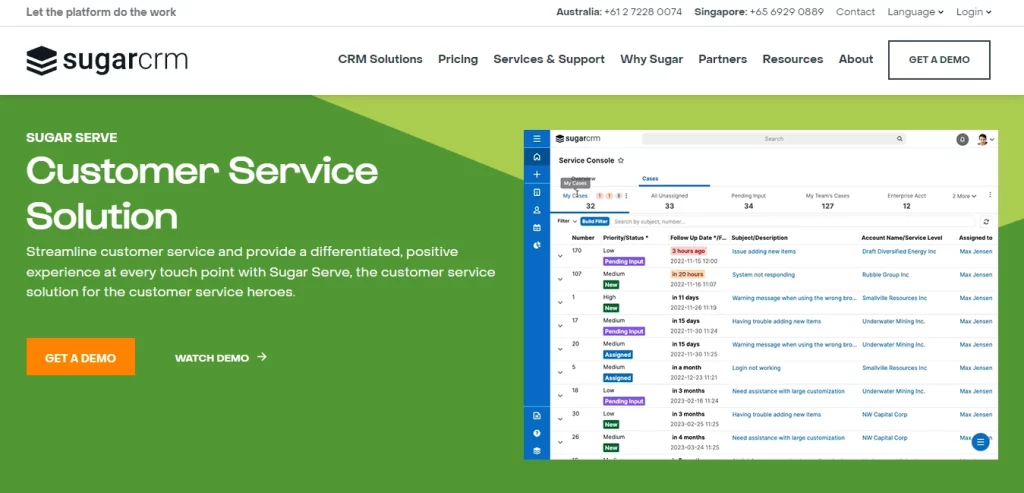Select the My Team's Cases tab

827,200
